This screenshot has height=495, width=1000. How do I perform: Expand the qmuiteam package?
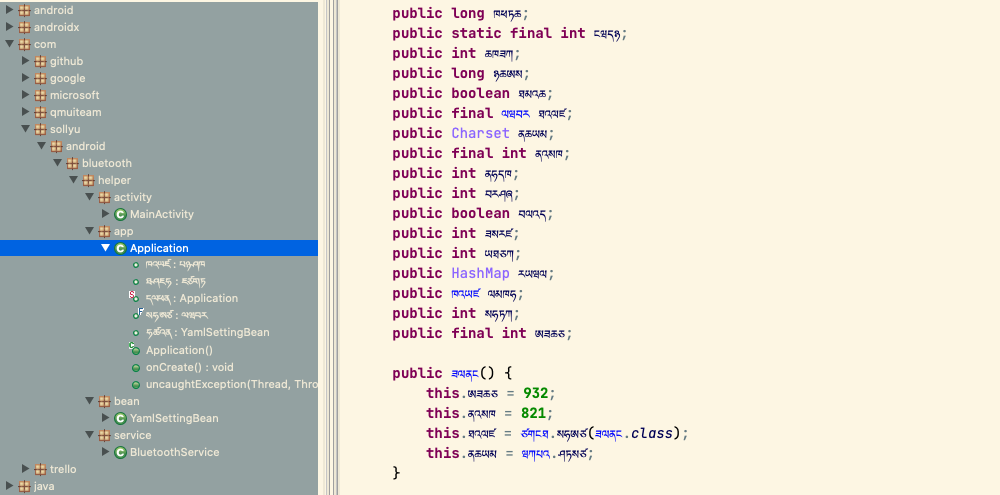tap(26, 112)
